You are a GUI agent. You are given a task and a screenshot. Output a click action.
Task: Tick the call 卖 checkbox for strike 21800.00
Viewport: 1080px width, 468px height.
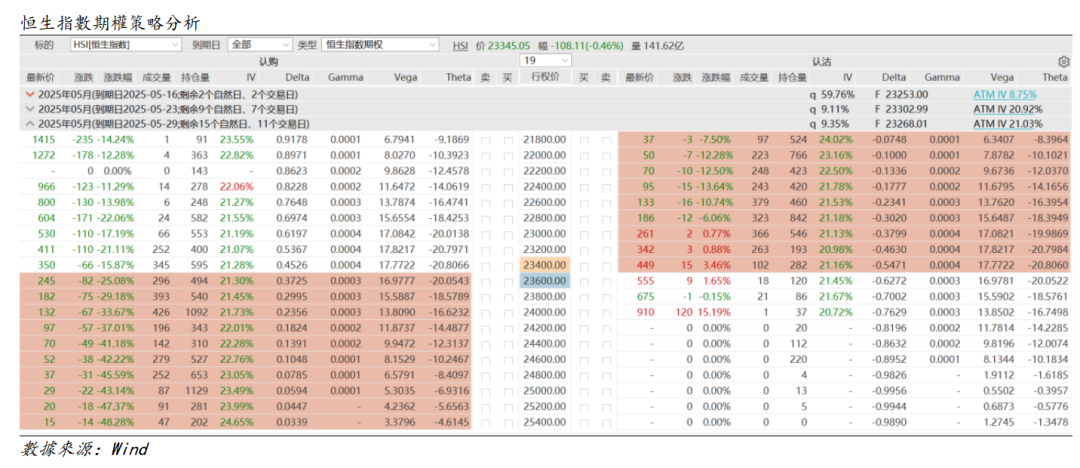click(x=485, y=140)
